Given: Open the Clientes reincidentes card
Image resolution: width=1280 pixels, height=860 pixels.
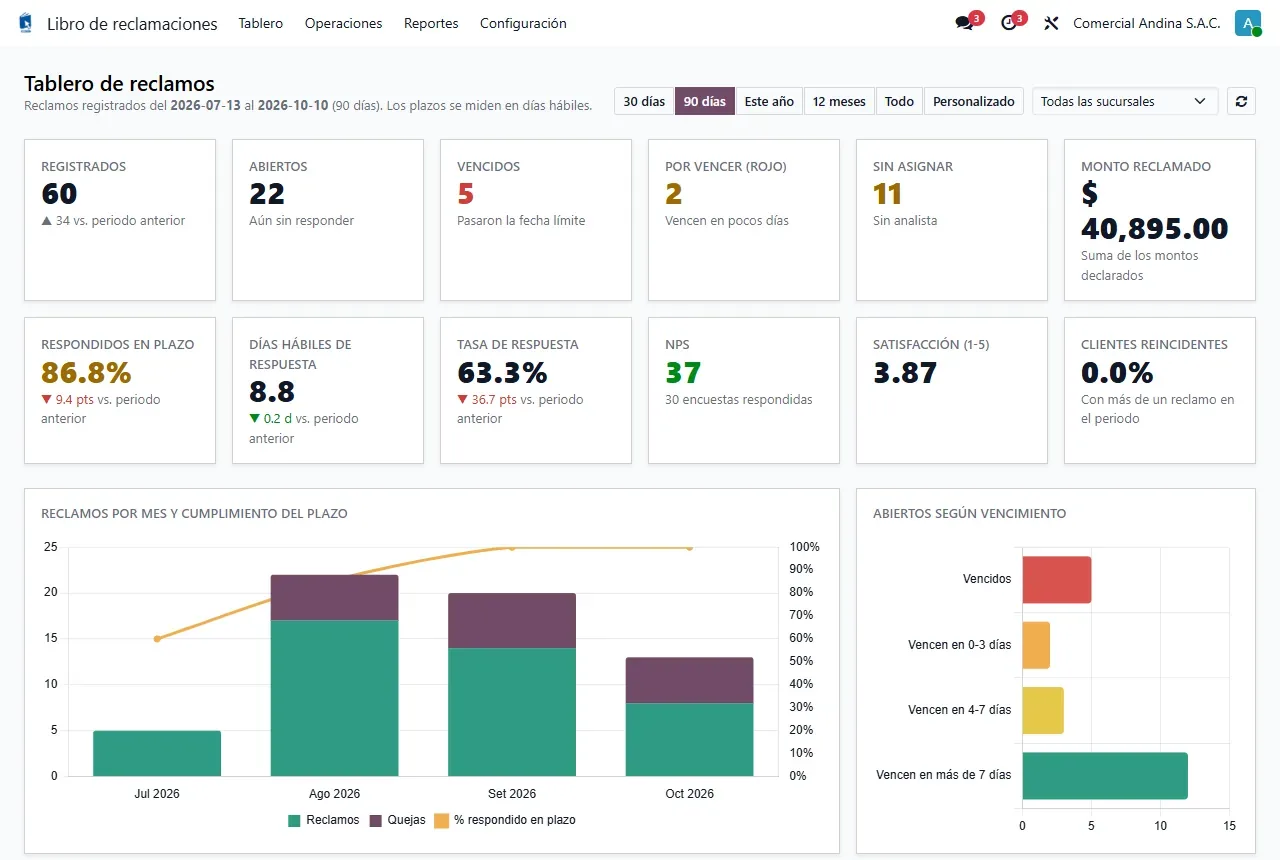Looking at the screenshot, I should coord(1160,391).
